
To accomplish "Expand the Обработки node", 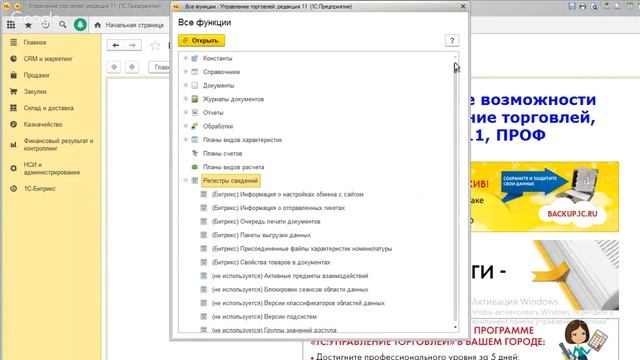I will pyautogui.click(x=186, y=126).
